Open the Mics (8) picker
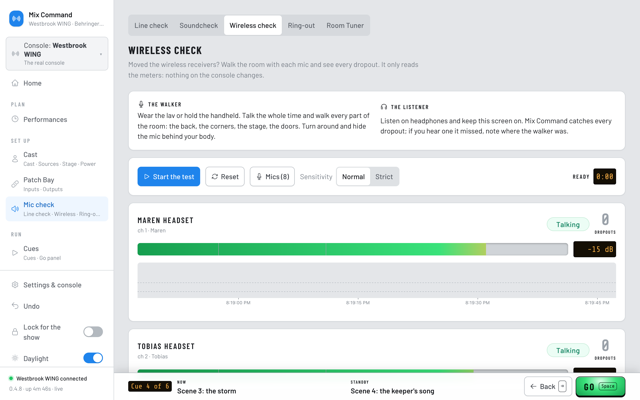640x400 pixels. 272,177
